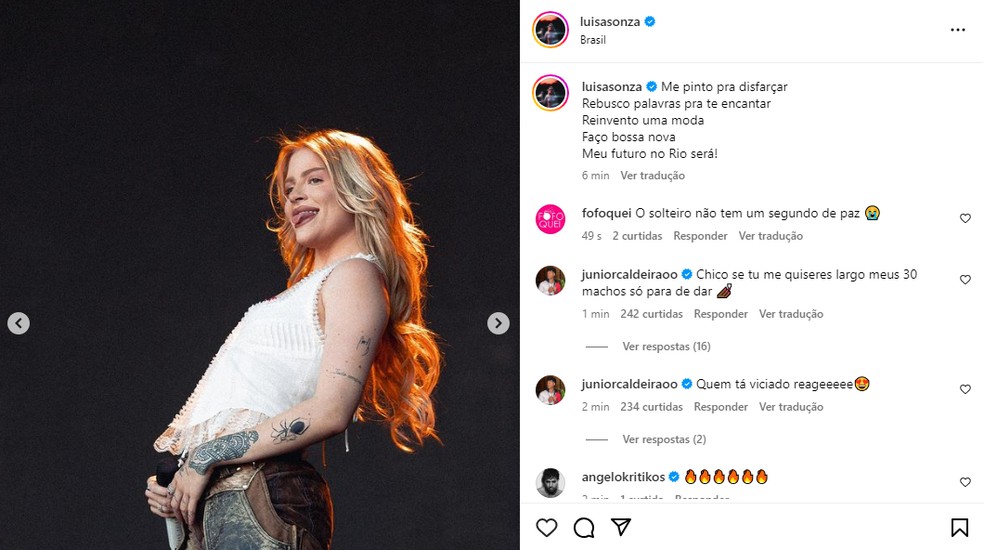Reply to fofoquei's comment

[700, 236]
